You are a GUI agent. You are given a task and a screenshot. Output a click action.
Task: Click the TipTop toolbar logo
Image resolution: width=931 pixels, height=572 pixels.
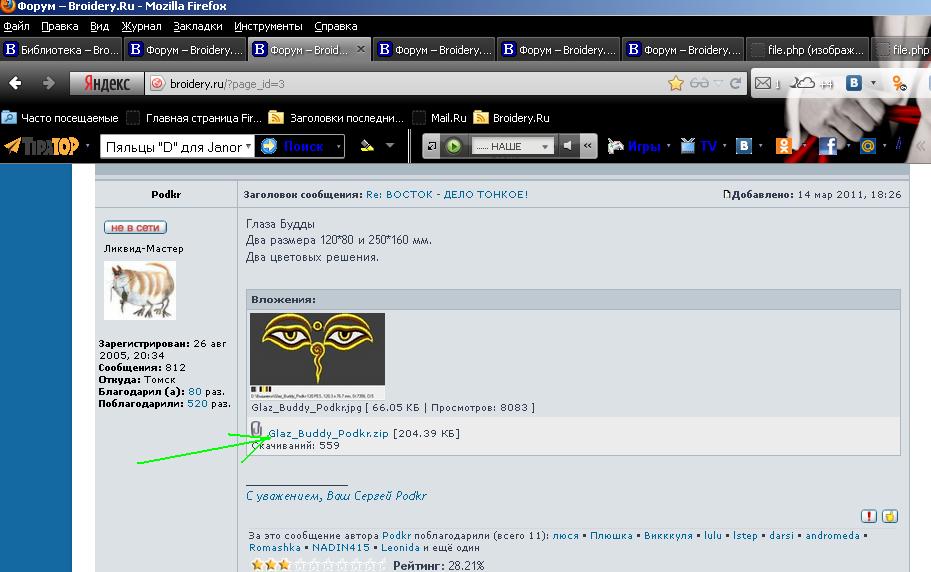[42, 146]
